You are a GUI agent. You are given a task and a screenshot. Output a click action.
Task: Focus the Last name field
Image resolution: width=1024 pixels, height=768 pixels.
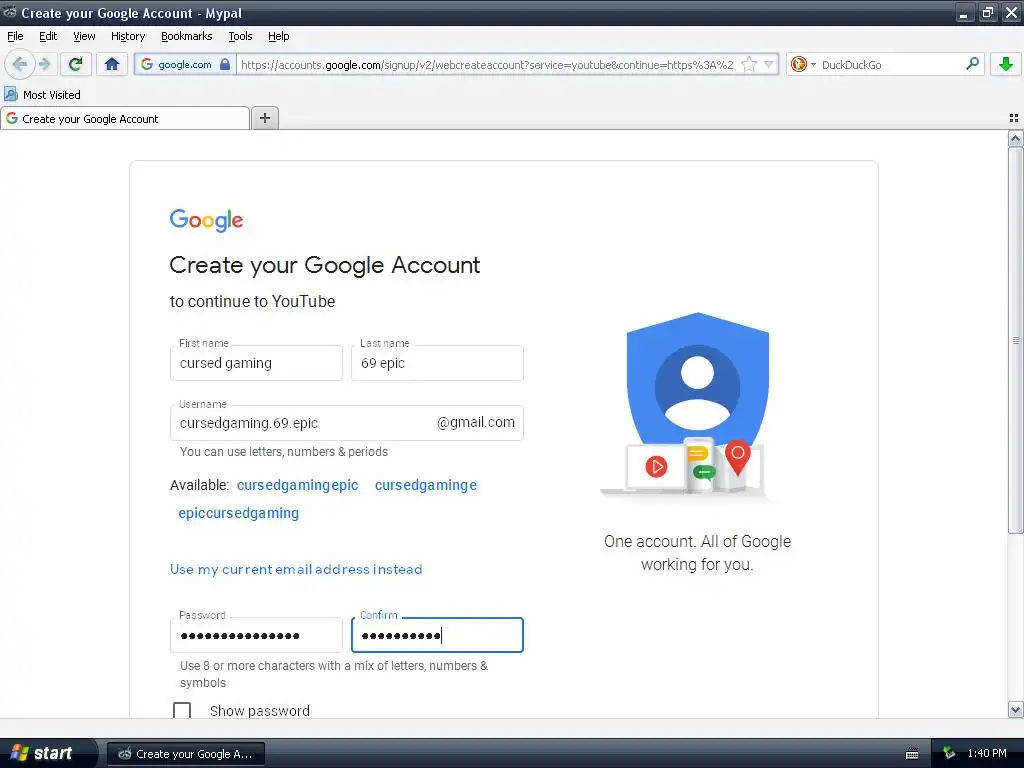(x=437, y=363)
